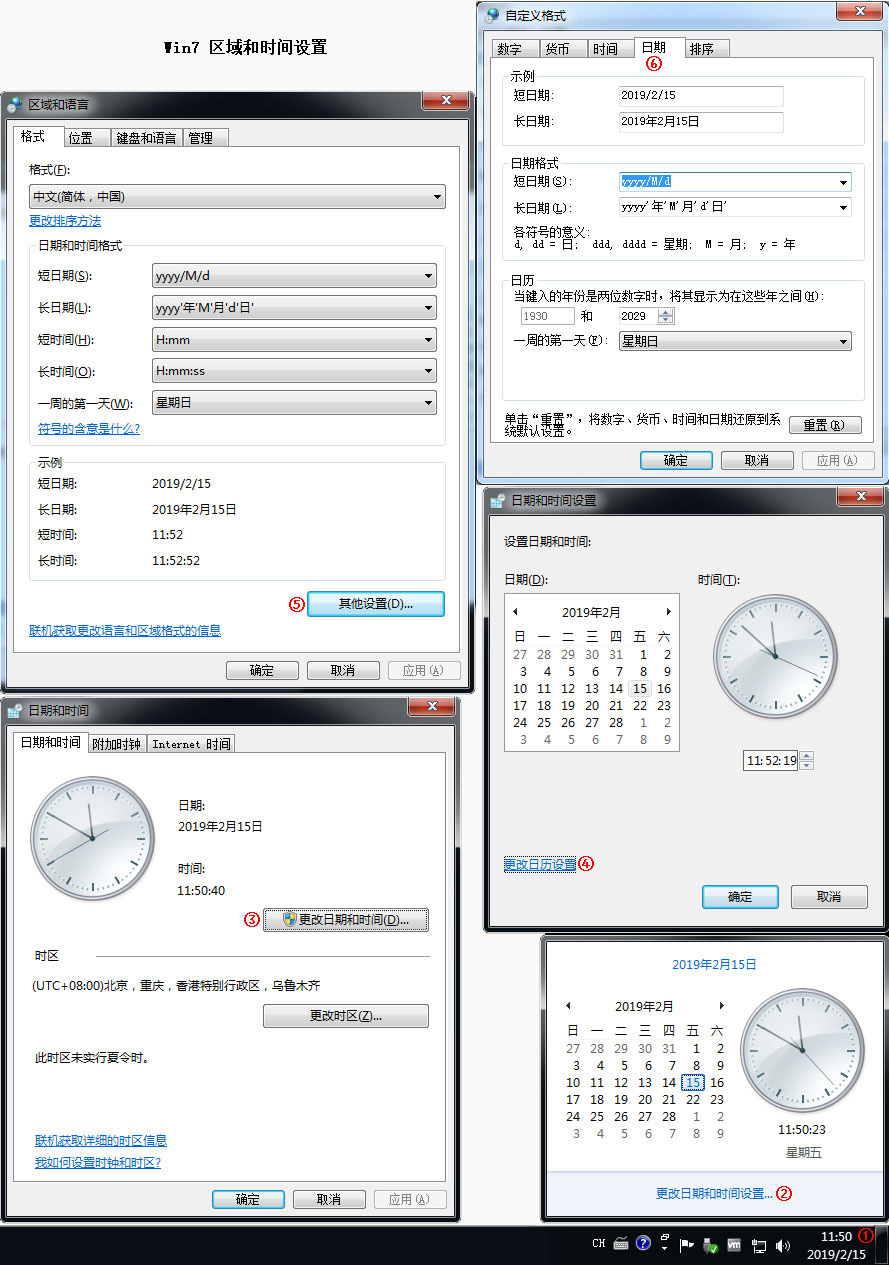Open the volume speaker tray icon
Screen dimensions: 889x1265
(x=782, y=1246)
